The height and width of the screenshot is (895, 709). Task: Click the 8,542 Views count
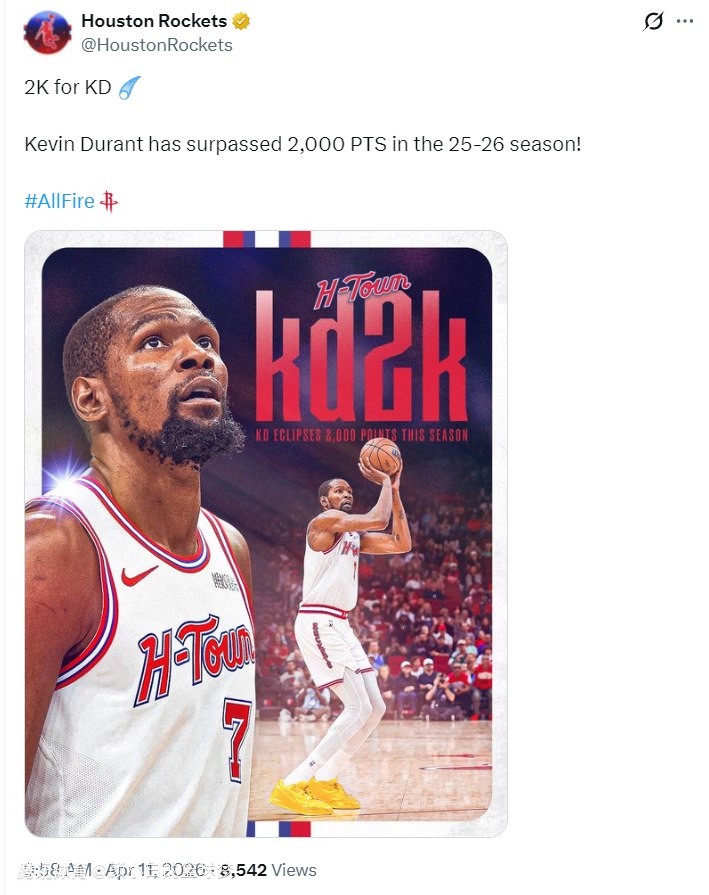click(268, 870)
